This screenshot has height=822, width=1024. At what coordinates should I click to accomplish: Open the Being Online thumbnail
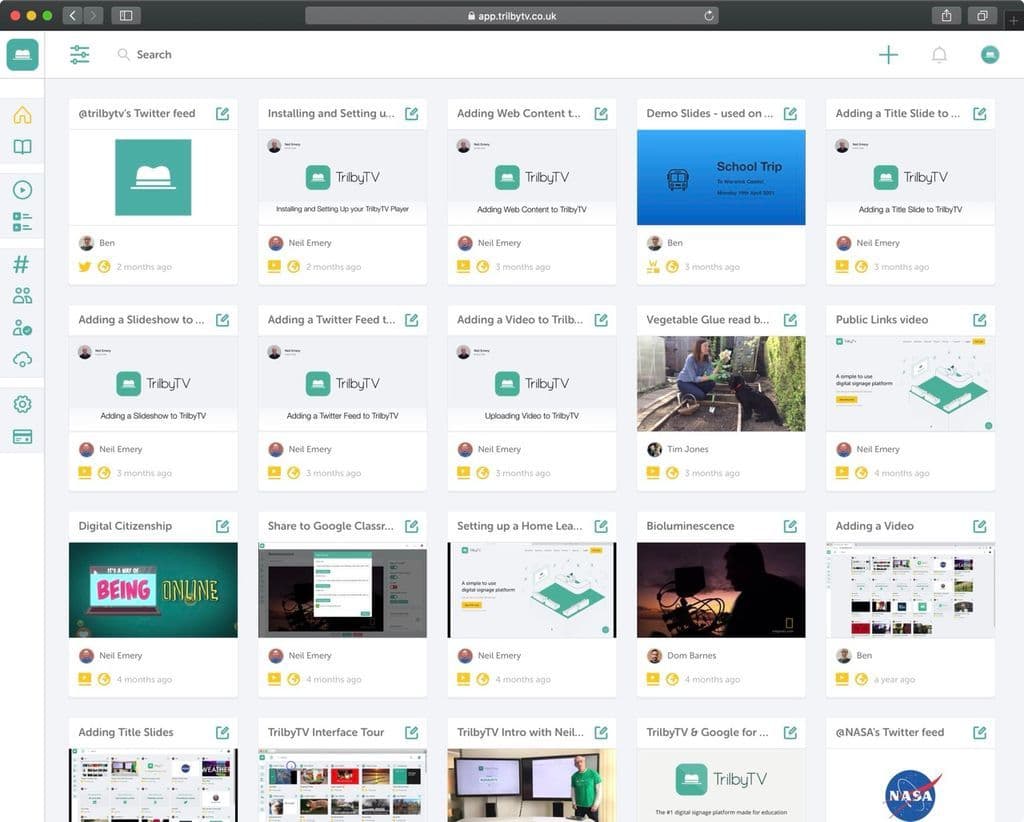[153, 590]
